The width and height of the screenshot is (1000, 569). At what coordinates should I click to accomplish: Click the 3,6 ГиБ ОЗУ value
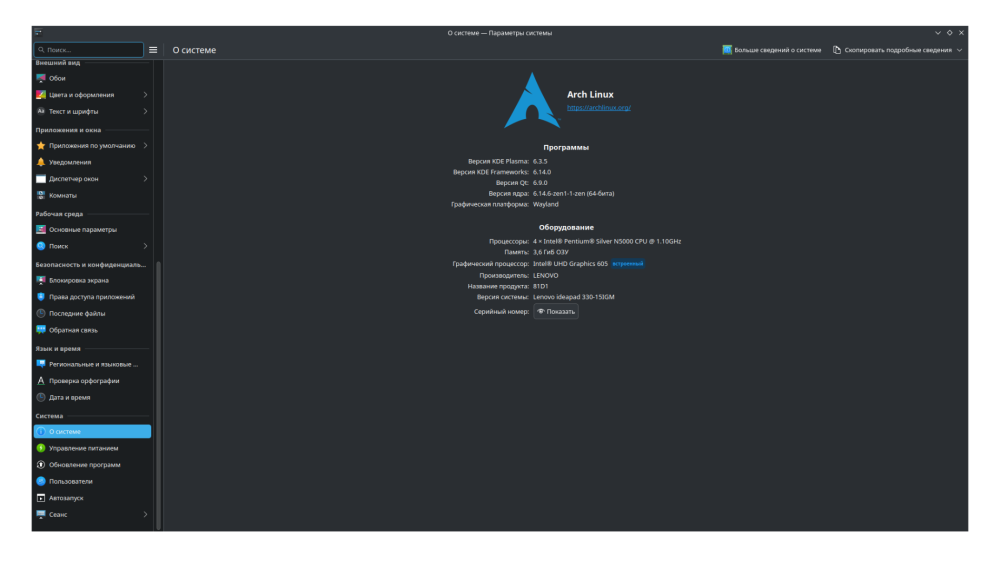tap(550, 252)
